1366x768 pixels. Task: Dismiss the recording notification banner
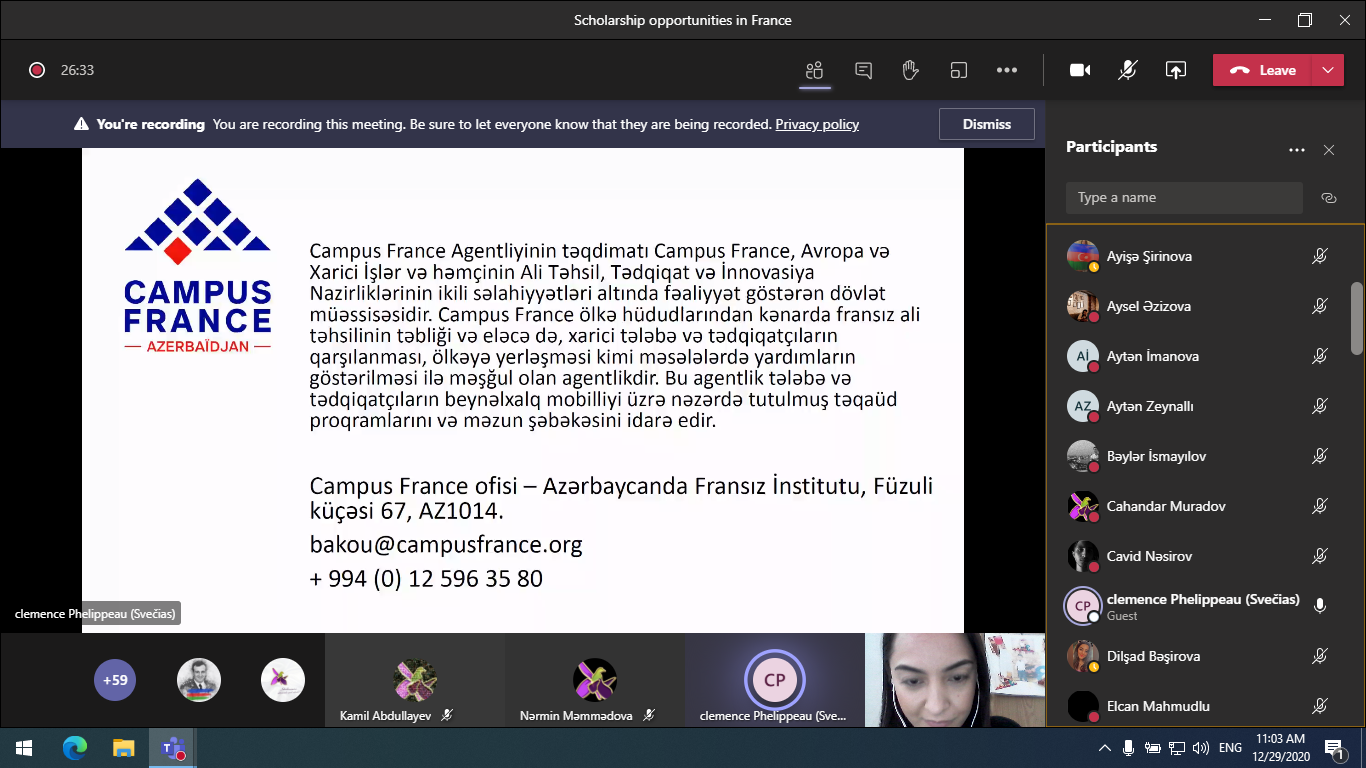[x=986, y=124]
